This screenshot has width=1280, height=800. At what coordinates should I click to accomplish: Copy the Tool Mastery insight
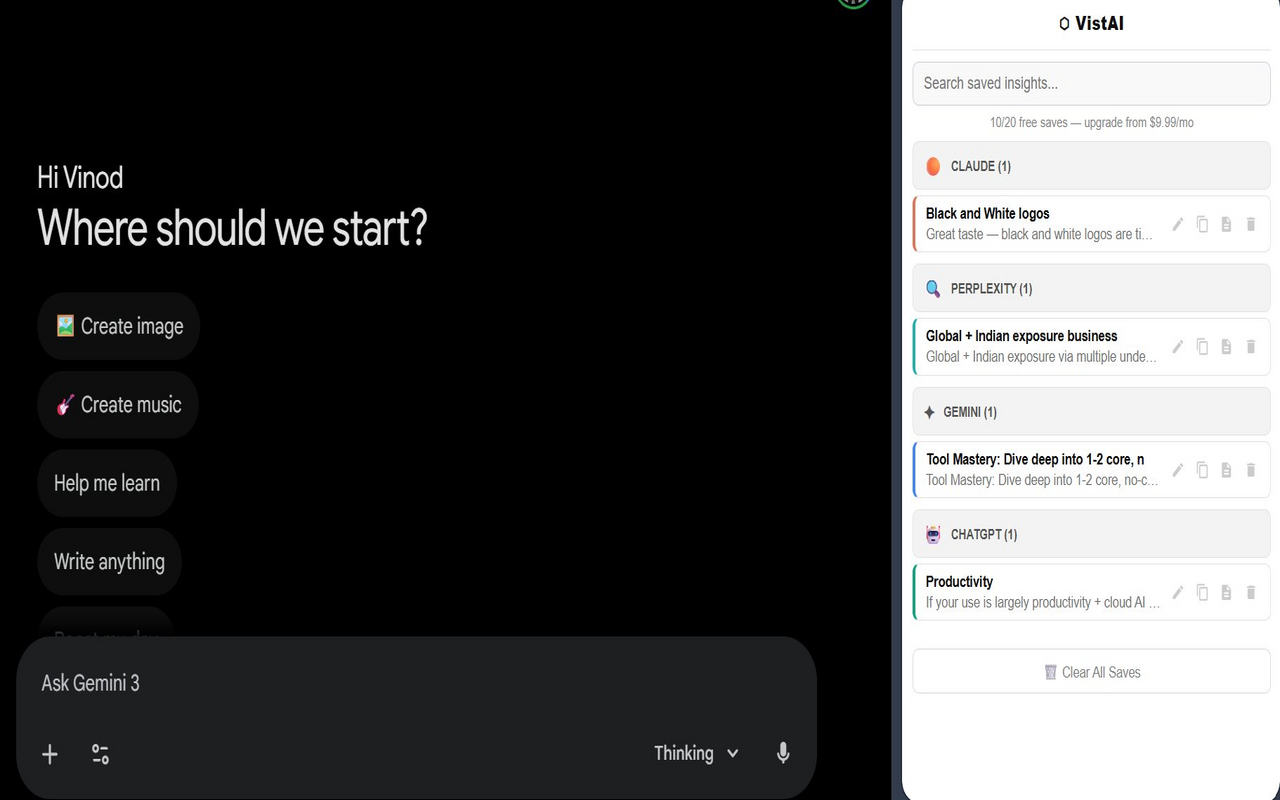1202,470
